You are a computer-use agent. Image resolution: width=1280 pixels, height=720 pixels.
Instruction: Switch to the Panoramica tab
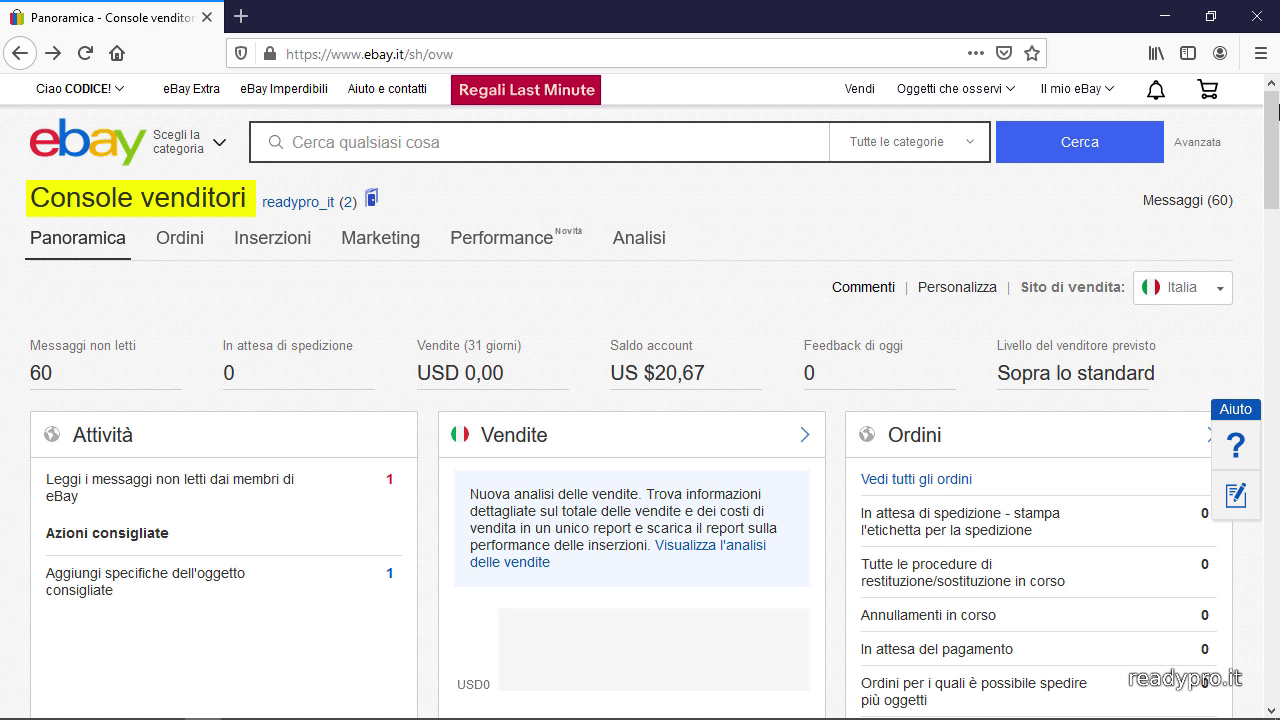(x=78, y=238)
